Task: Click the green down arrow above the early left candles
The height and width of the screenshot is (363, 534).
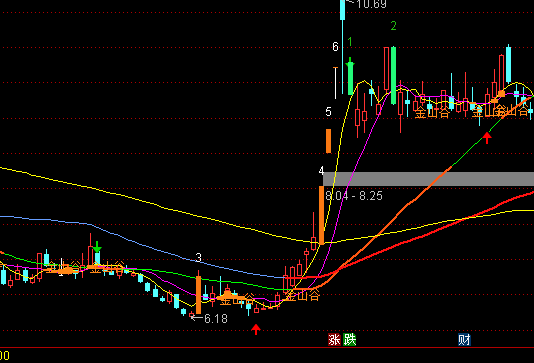Action: pyautogui.click(x=97, y=247)
